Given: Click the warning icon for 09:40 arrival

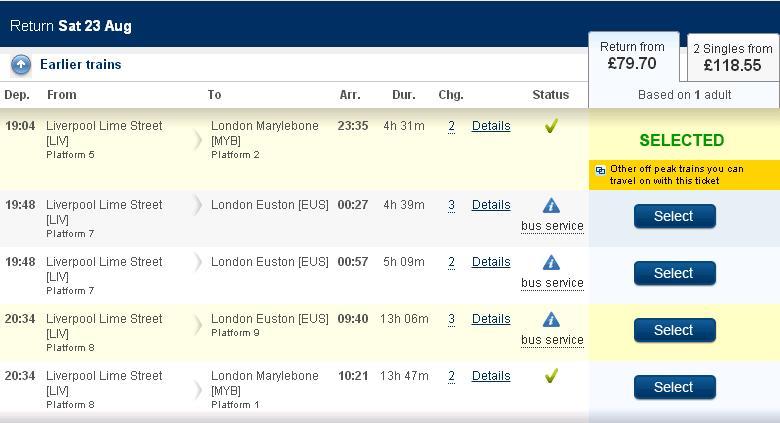Looking at the screenshot, I should pyautogui.click(x=551, y=320).
